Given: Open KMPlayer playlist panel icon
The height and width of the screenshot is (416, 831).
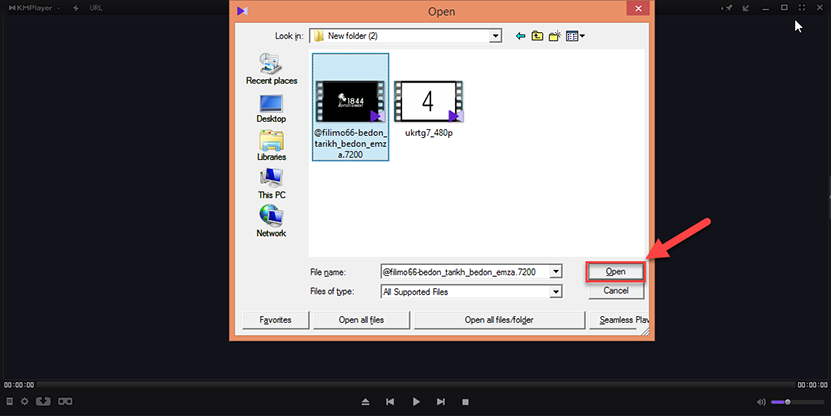Looking at the screenshot, I should click(x=10, y=402).
